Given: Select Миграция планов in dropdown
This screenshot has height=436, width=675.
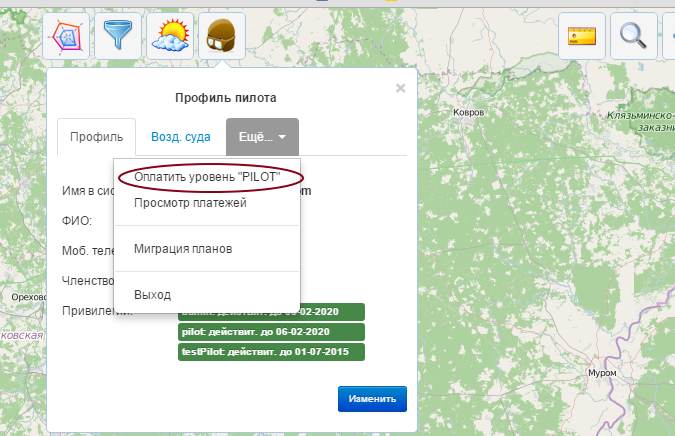Looking at the screenshot, I should click(x=183, y=248).
